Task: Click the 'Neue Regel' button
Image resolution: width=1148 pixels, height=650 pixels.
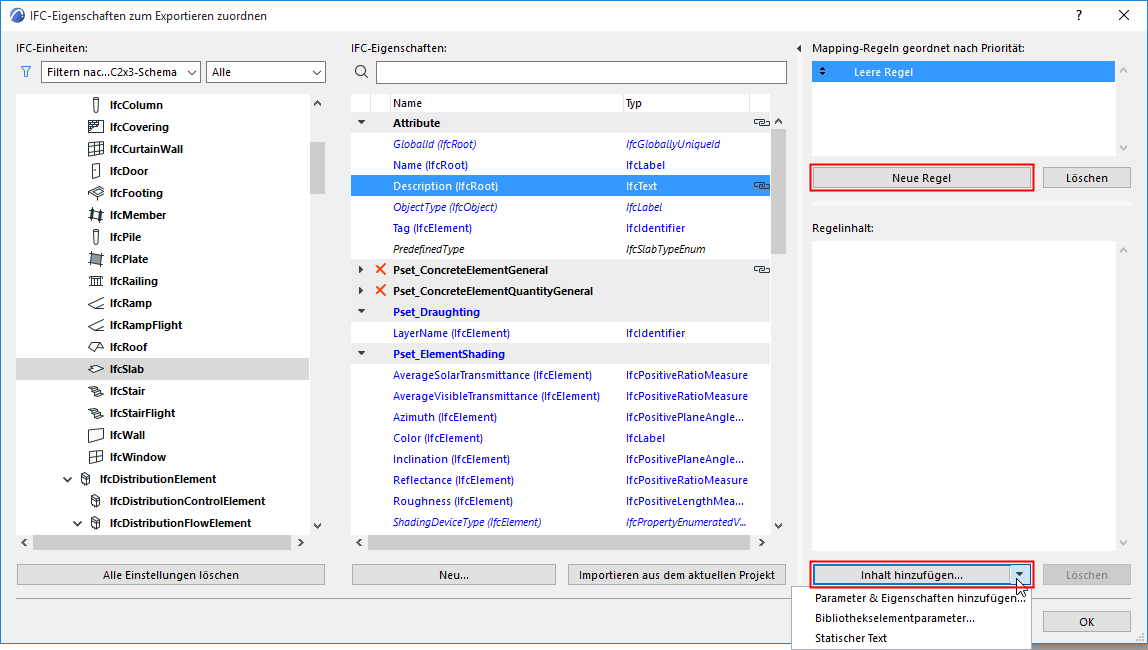Action: pos(921,178)
